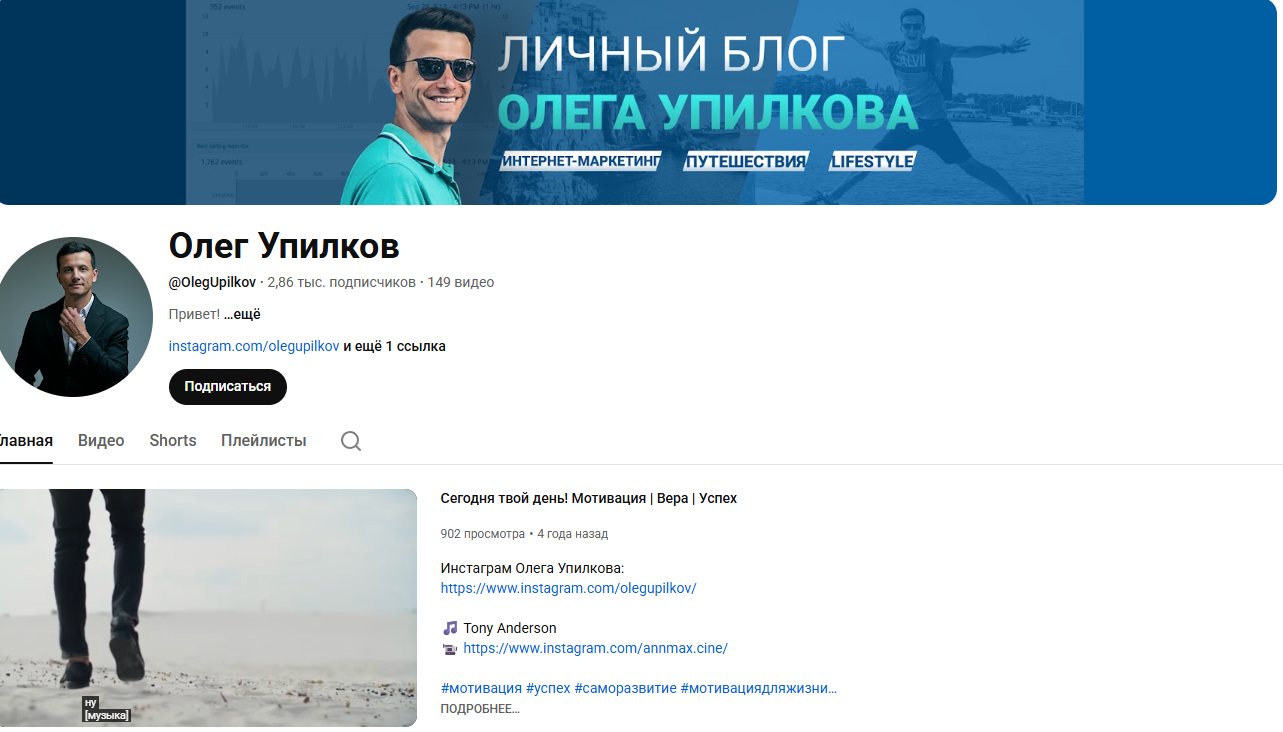Open the instagram.com/annmax.cine link
The image size is (1283, 732).
596,648
